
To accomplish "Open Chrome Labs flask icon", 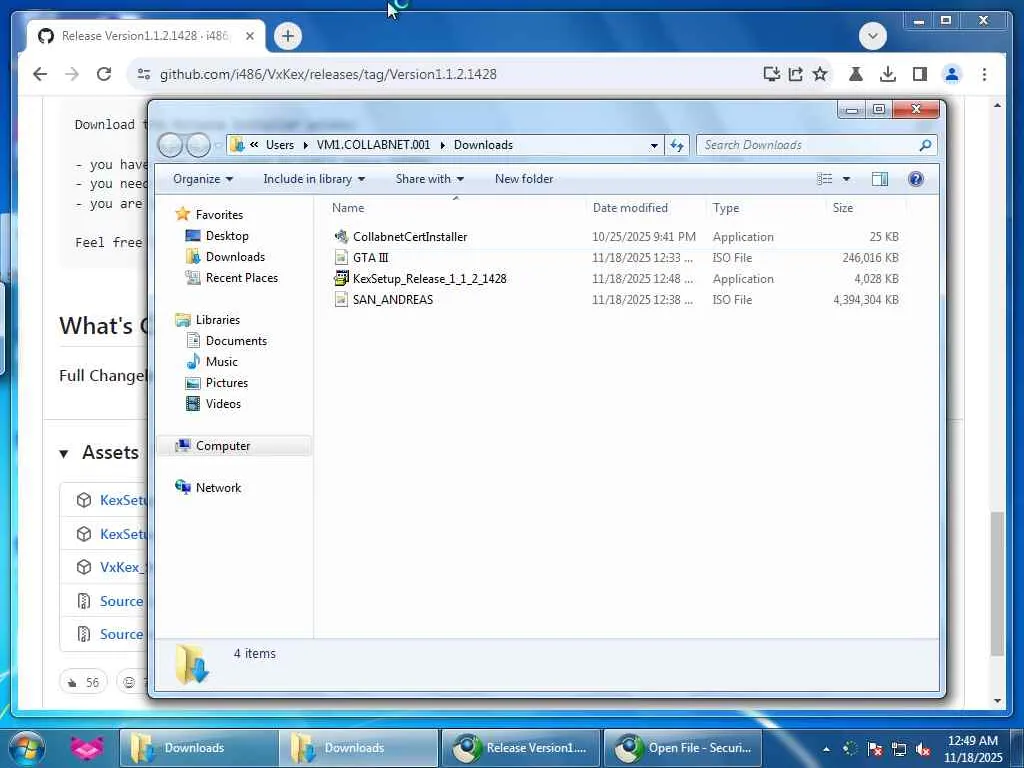I will 856,74.
